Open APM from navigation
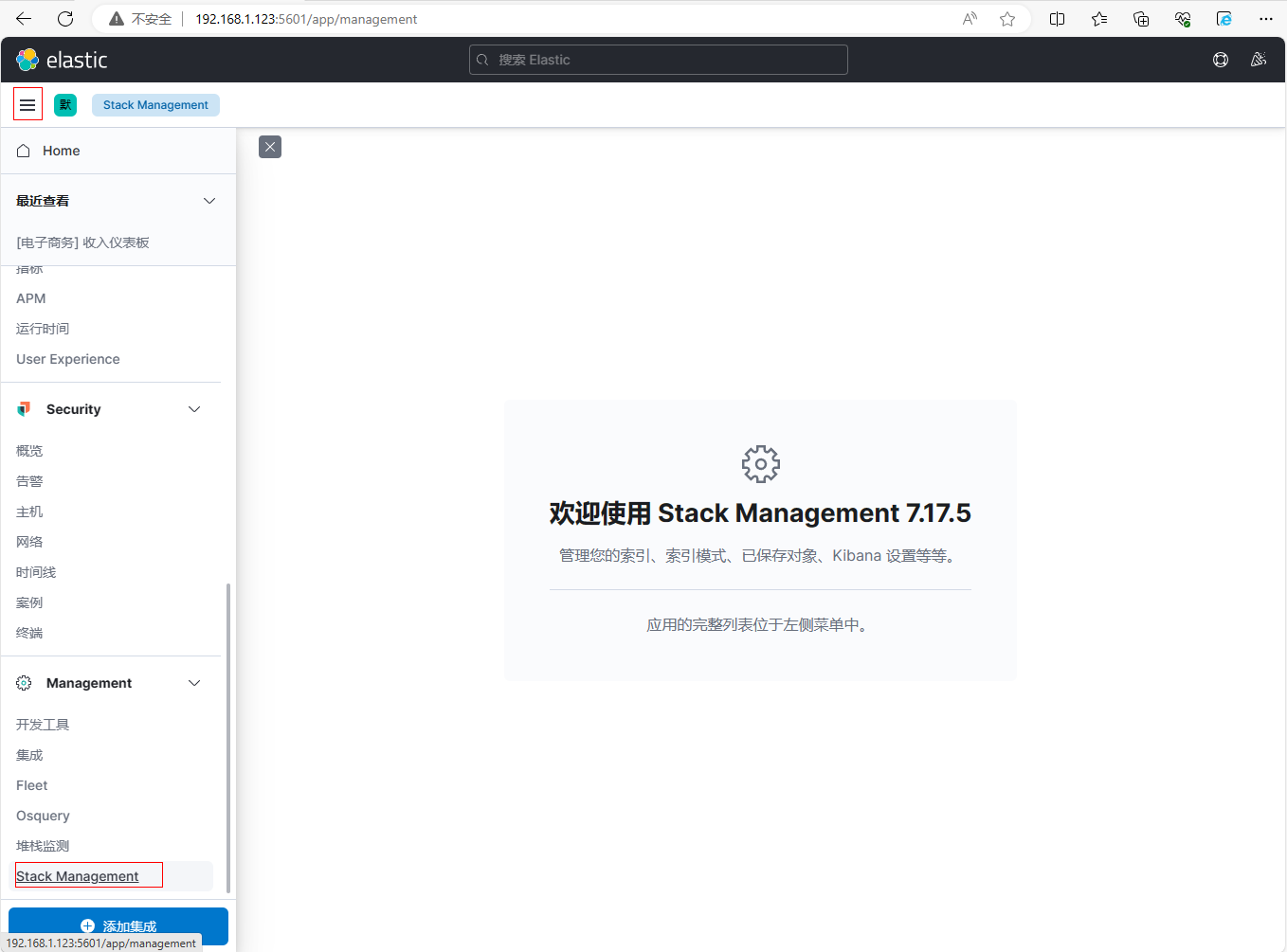This screenshot has height=952, width=1287. 31,298
